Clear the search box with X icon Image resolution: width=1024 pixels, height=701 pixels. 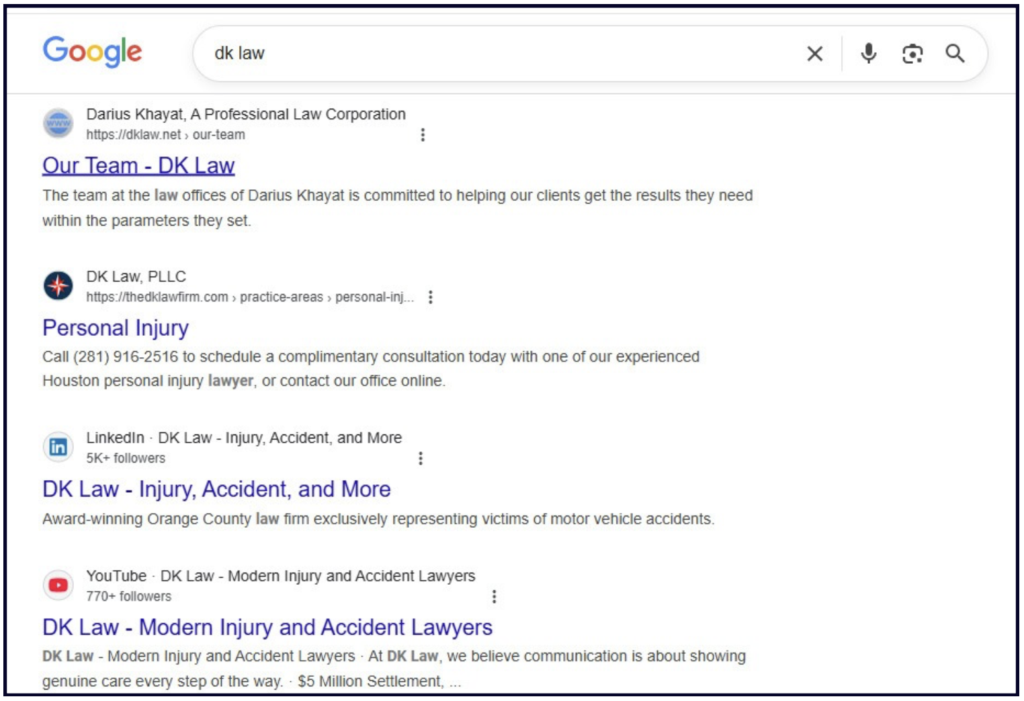coord(815,54)
